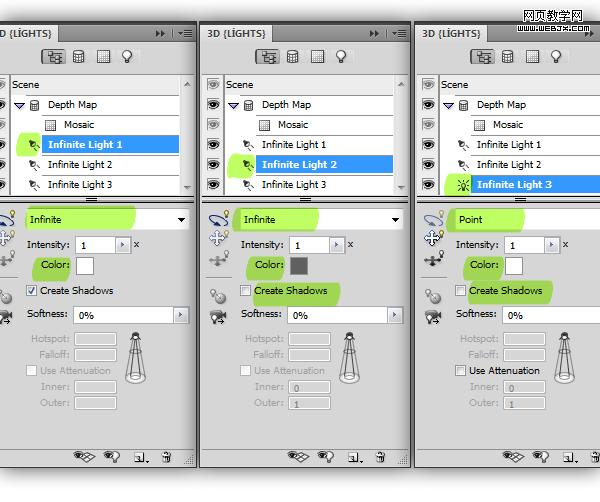Enable Use Attenuation for Infinite Light 3
The image size is (600, 502).
point(460,370)
